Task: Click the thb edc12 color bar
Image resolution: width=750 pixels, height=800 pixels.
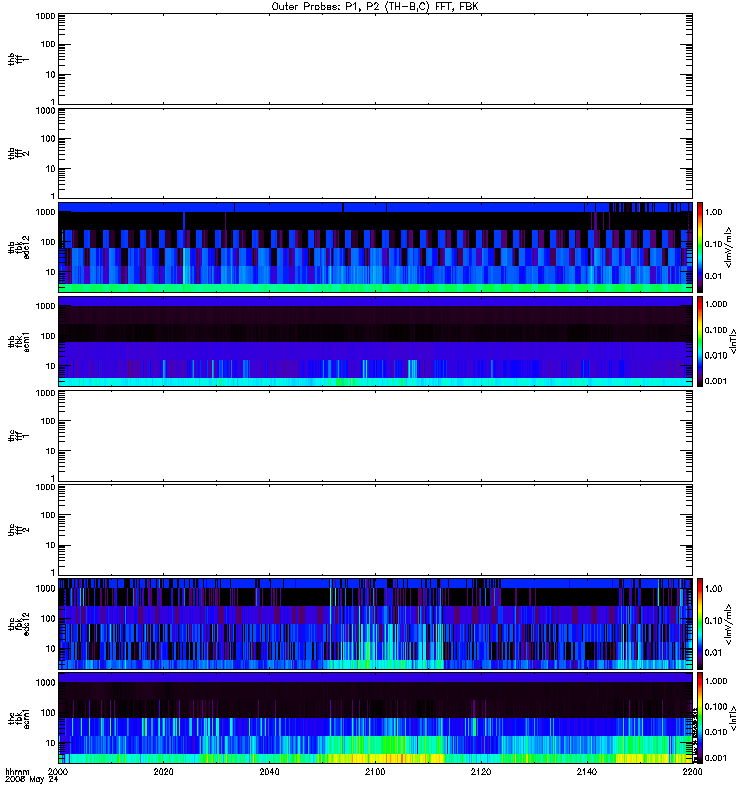Action: point(700,247)
